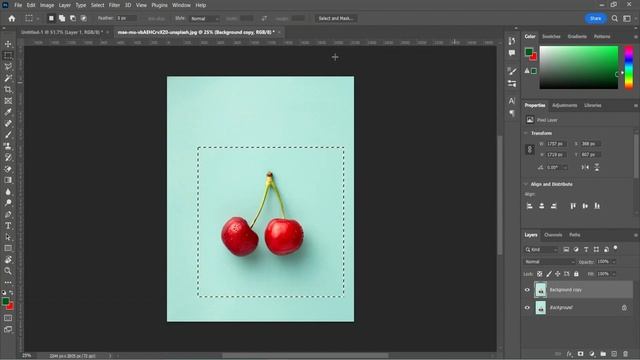Hide the Background copy layer

coord(527,290)
